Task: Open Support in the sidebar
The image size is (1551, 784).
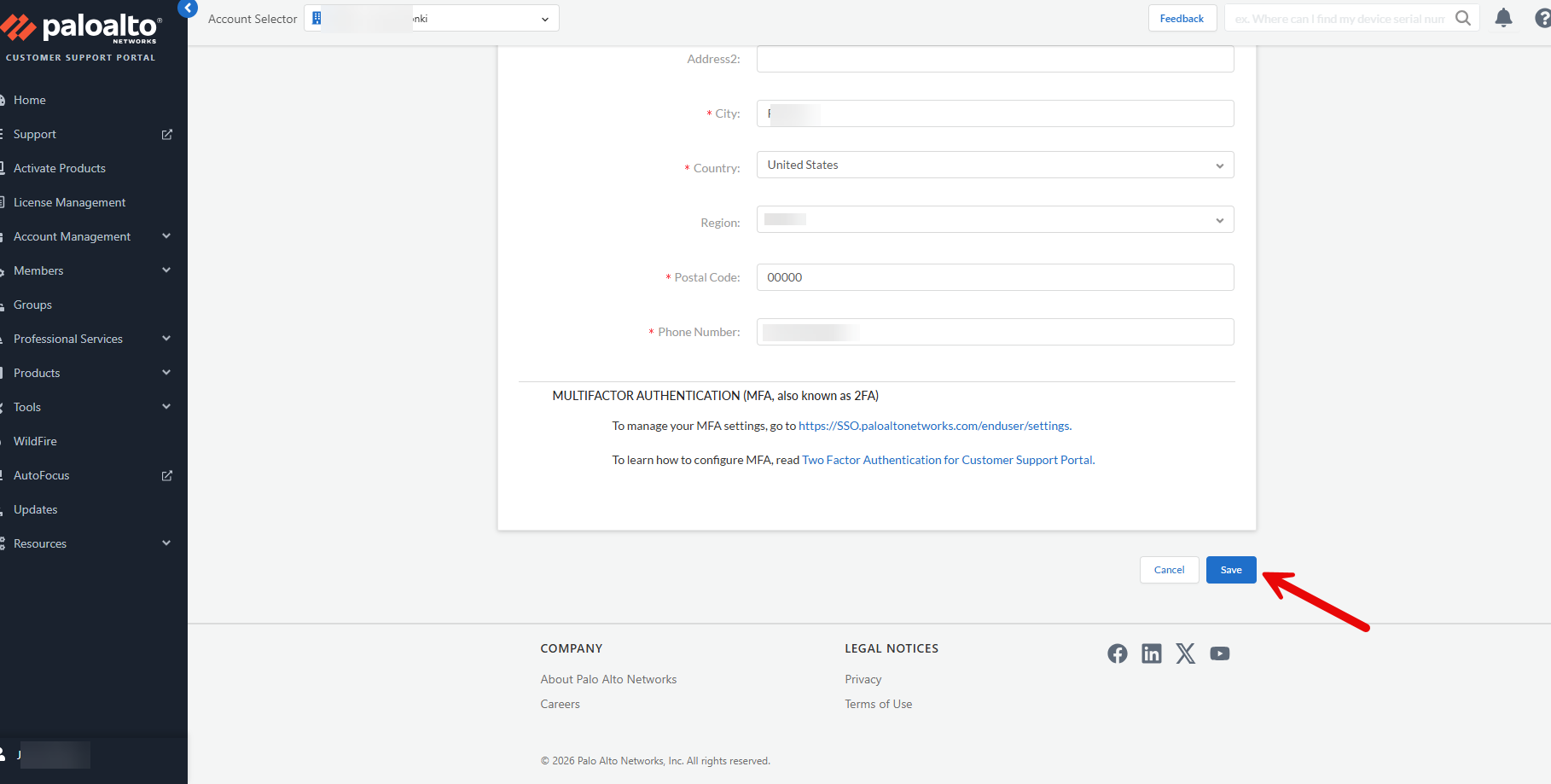Action: pos(35,134)
